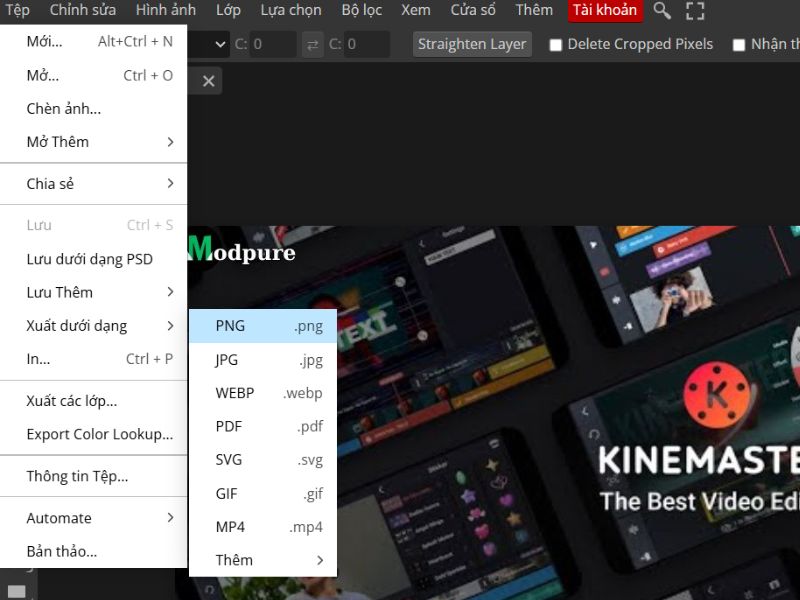Screen dimensions: 800x600
Task: Export as PNG format
Action: pos(263,326)
